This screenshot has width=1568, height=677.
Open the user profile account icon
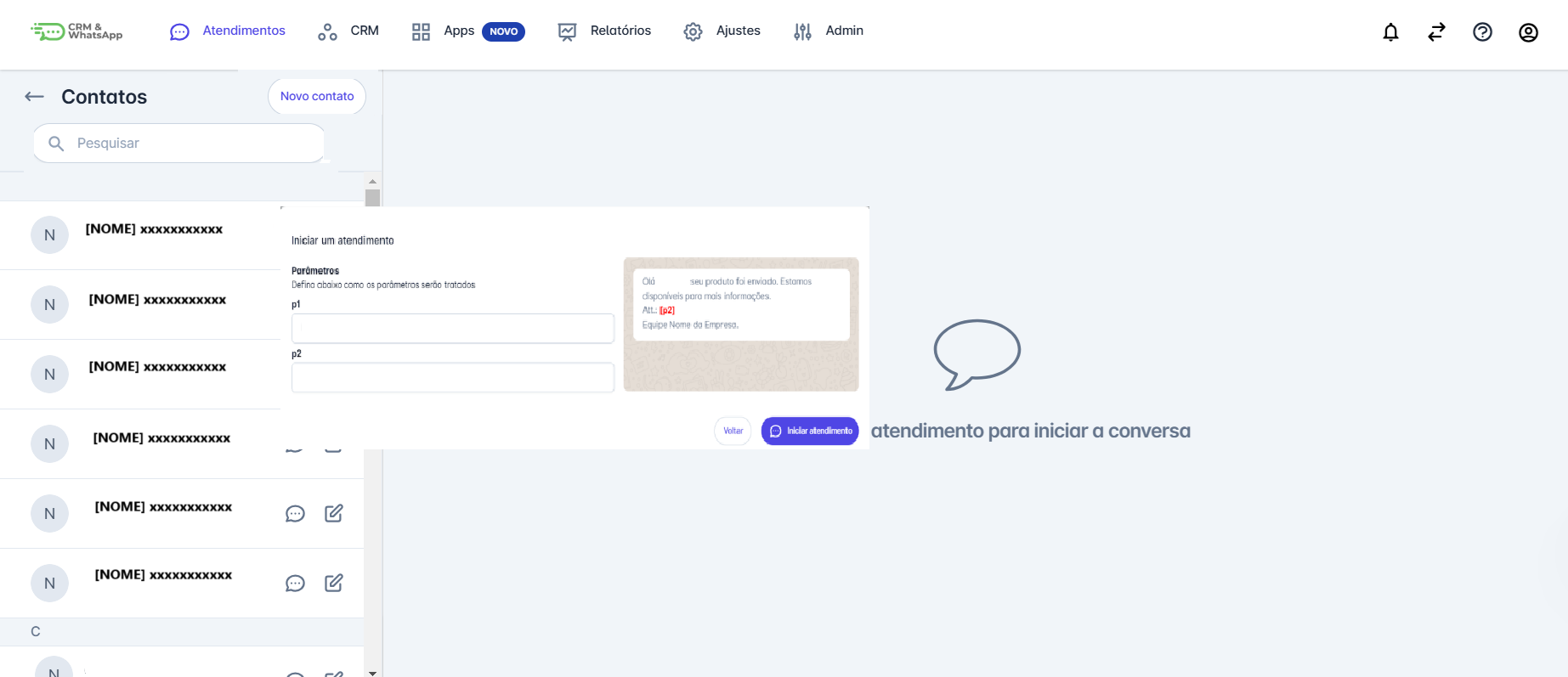pyautogui.click(x=1528, y=32)
